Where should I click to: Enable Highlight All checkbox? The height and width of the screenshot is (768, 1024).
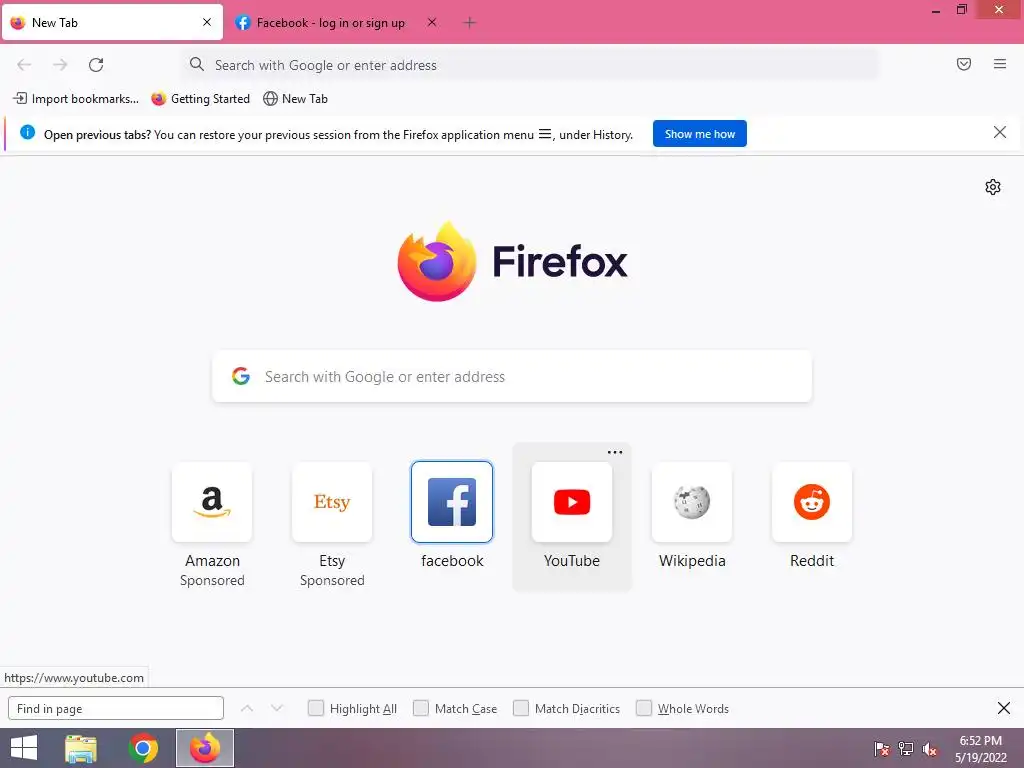pyautogui.click(x=315, y=708)
